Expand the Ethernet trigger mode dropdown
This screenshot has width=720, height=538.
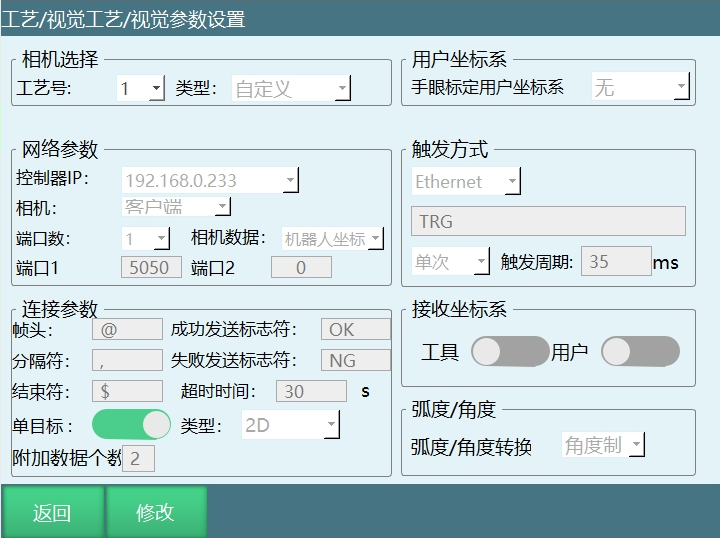(x=466, y=182)
